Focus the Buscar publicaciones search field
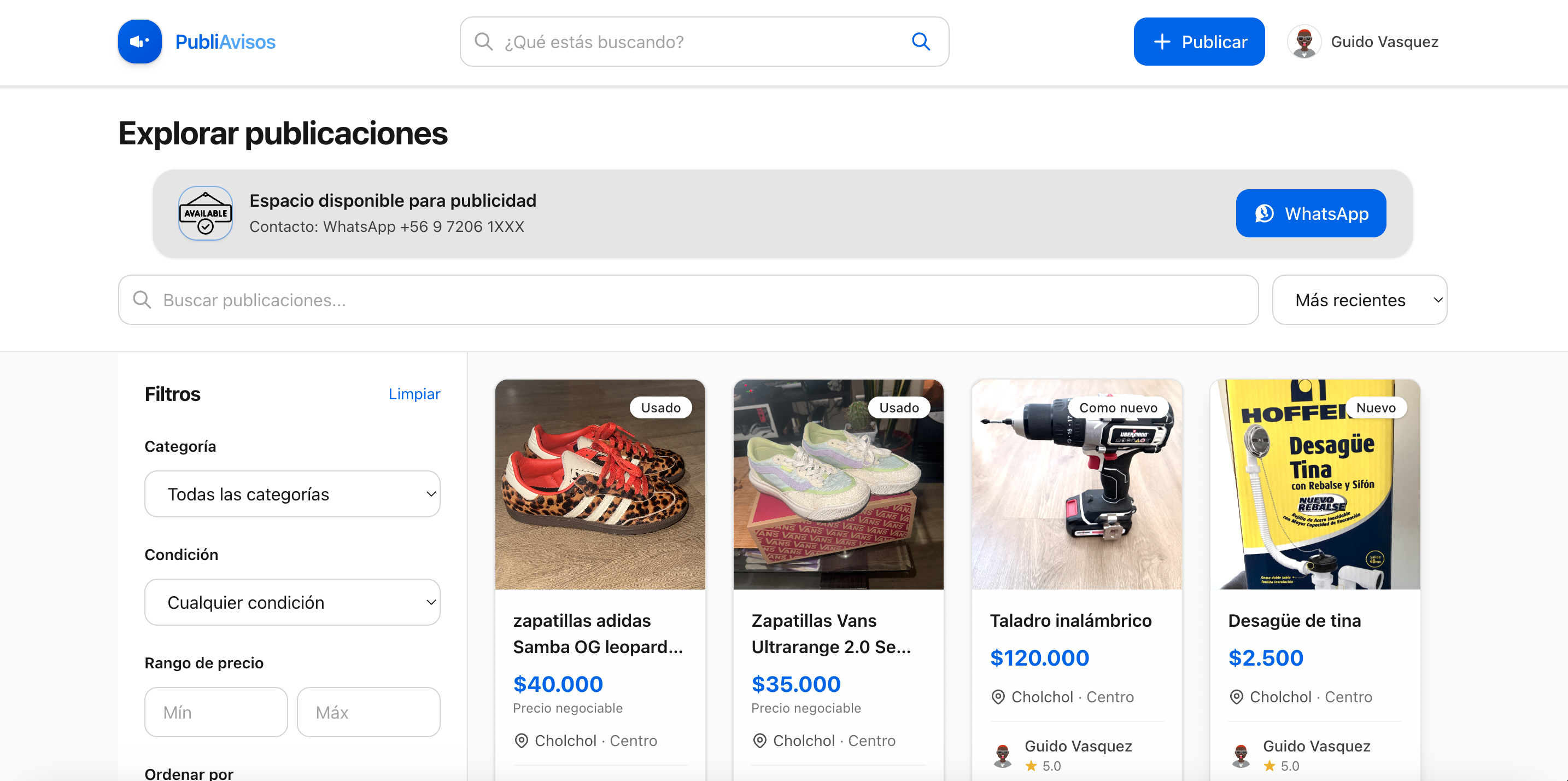 688,300
